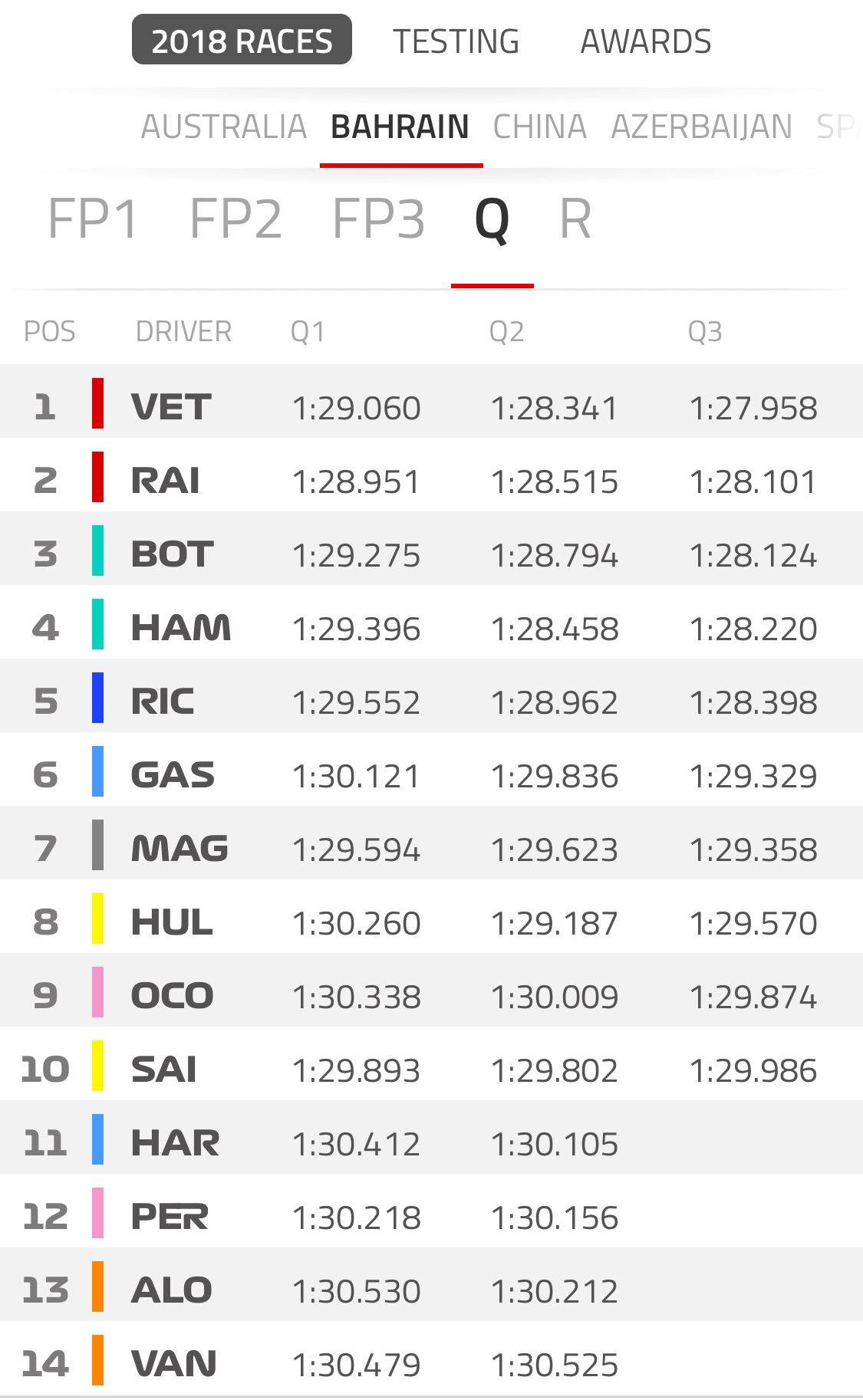Click the yellow color bar beside HUL

coord(97,919)
